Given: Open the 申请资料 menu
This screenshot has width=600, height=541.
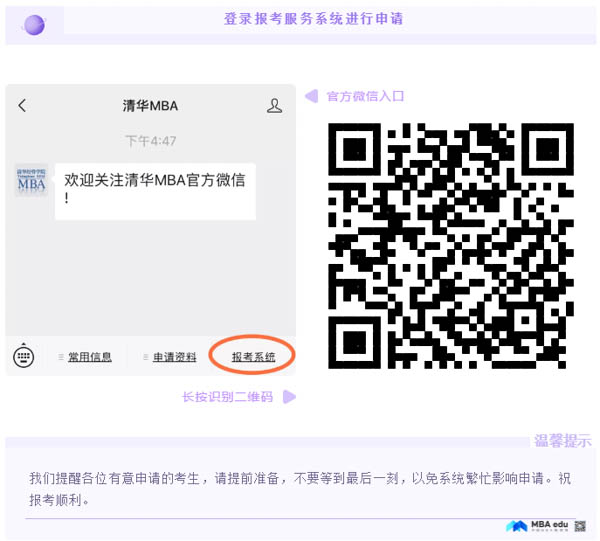Looking at the screenshot, I should point(174,357).
